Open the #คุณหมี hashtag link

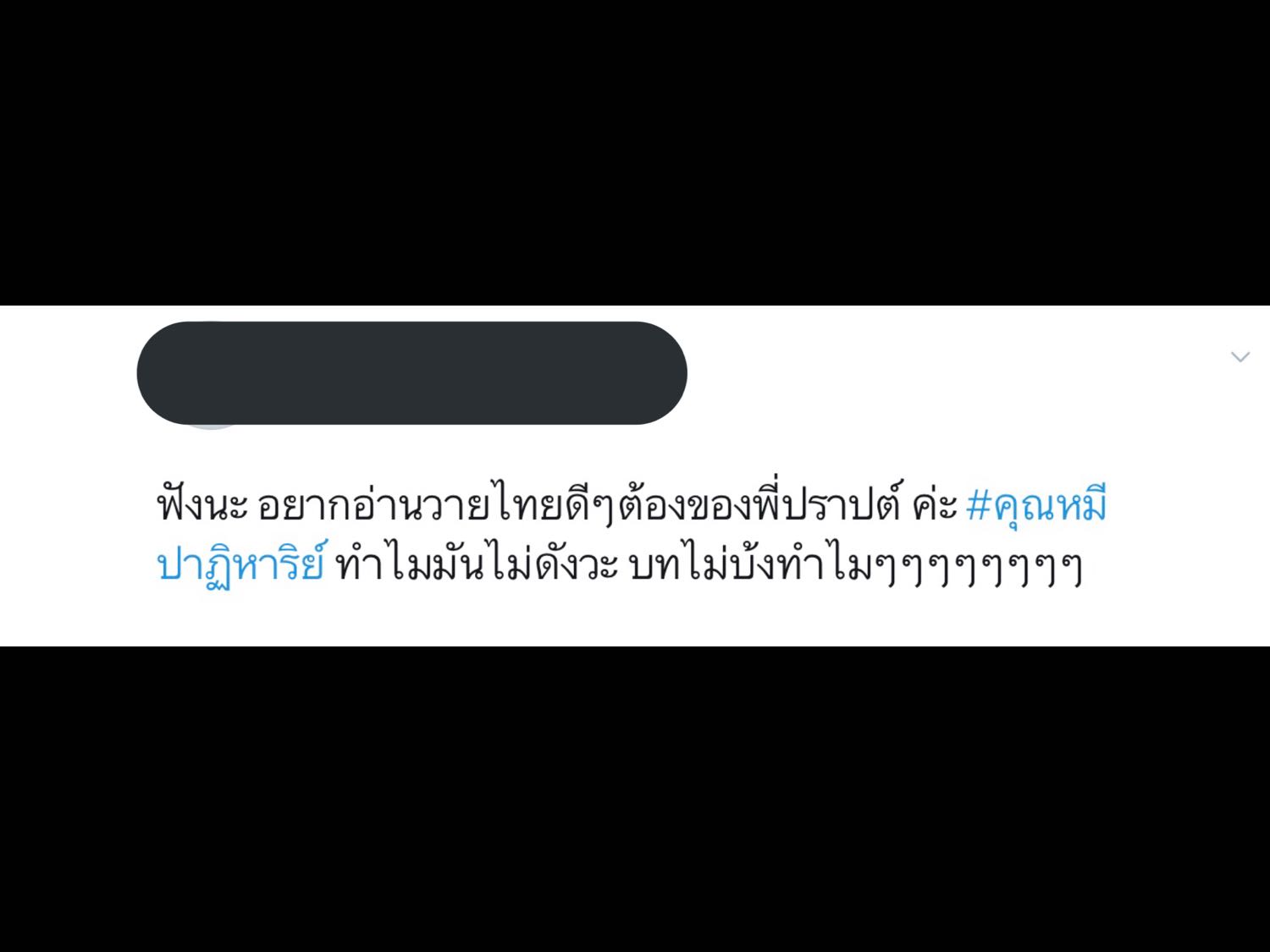point(1035,506)
